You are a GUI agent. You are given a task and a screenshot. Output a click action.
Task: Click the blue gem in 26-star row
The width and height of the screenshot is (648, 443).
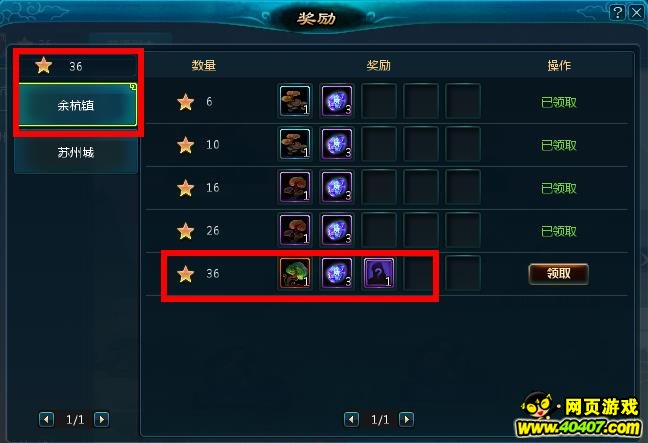[337, 230]
